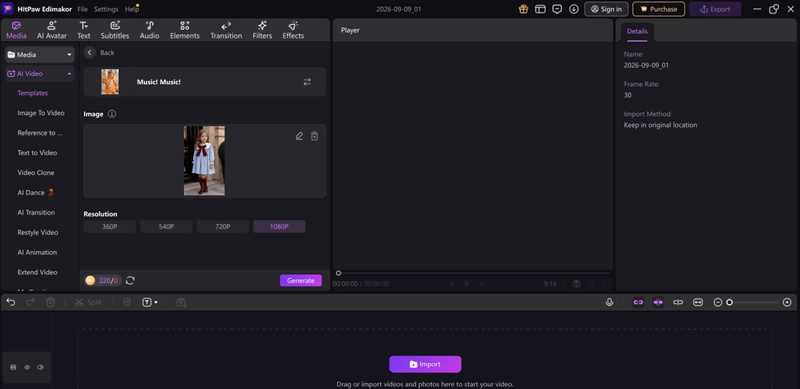Image resolution: width=800 pixels, height=389 pixels.
Task: Click the Purchase button
Action: (x=659, y=9)
